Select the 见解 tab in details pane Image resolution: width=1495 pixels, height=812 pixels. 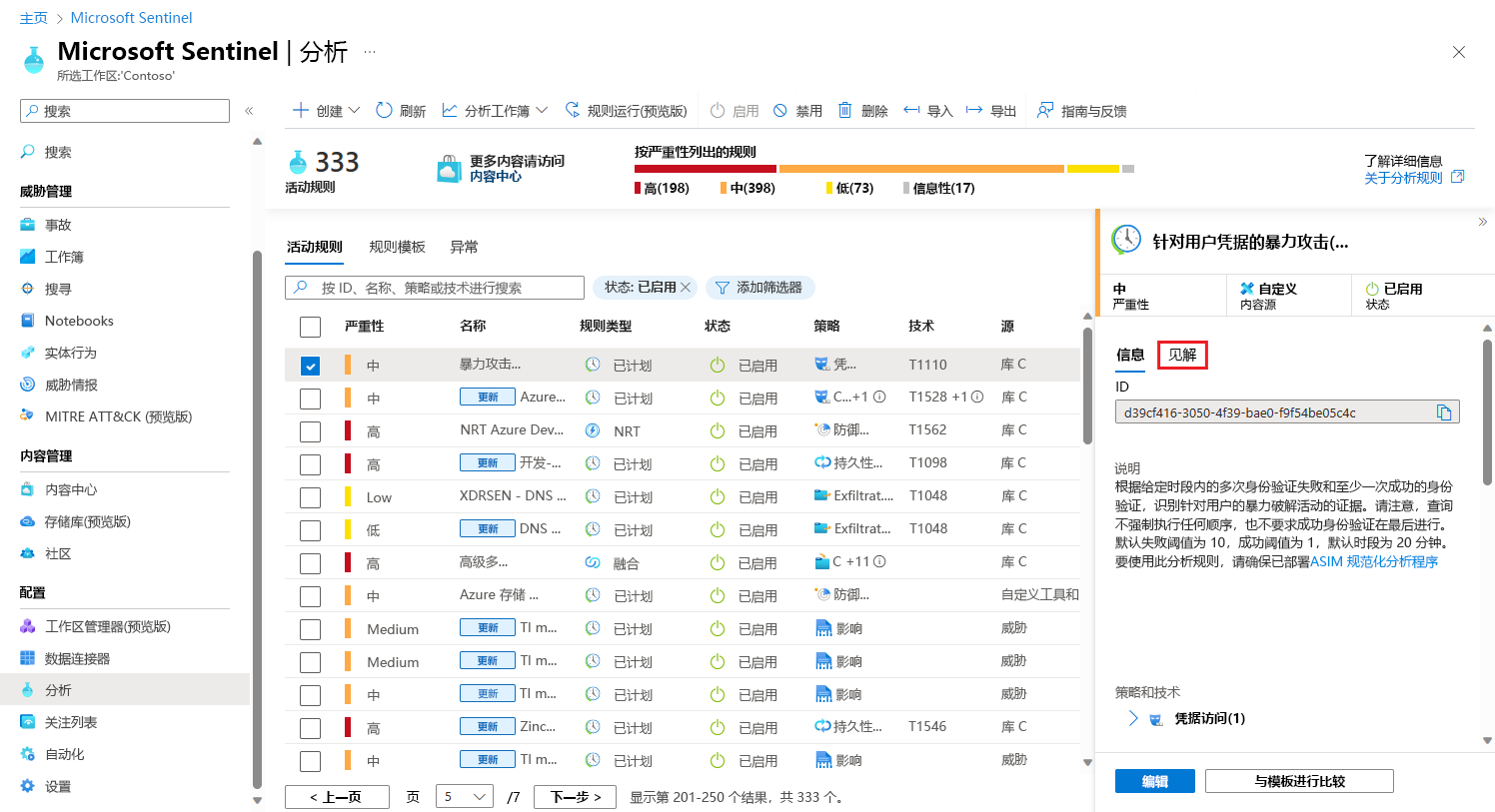click(x=1182, y=355)
